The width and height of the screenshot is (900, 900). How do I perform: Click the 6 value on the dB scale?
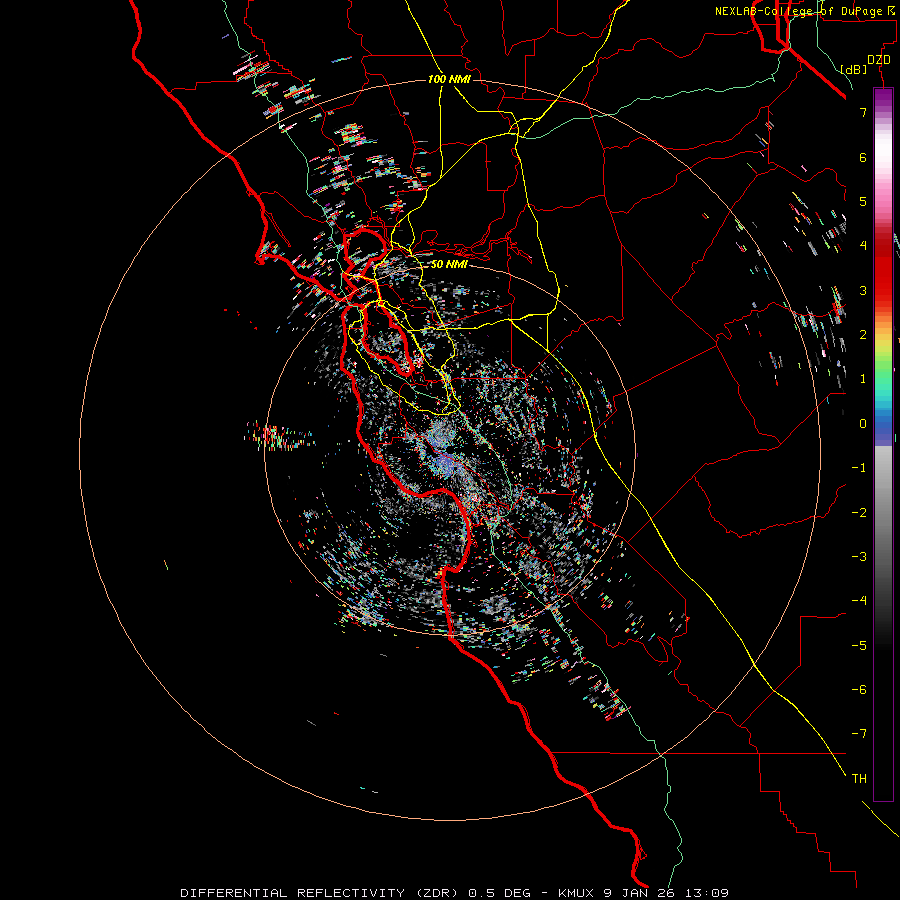point(863,157)
